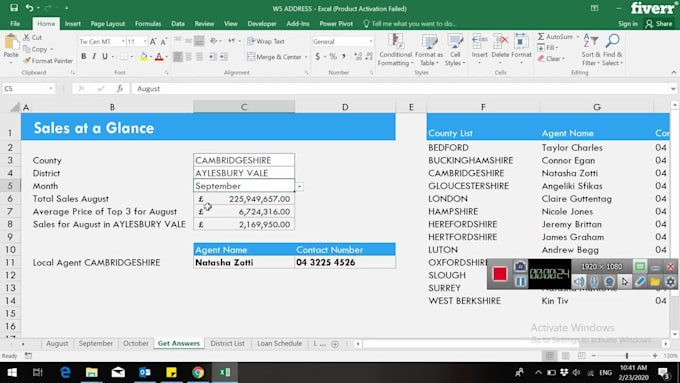
Task: Switch to the Insert ribbon tab
Action: pyautogui.click(x=72, y=24)
